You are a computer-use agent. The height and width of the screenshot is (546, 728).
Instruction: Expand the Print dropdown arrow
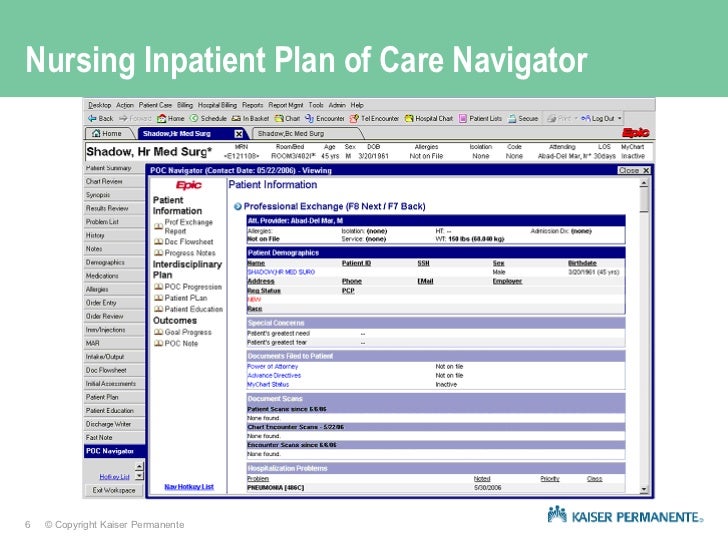576,118
